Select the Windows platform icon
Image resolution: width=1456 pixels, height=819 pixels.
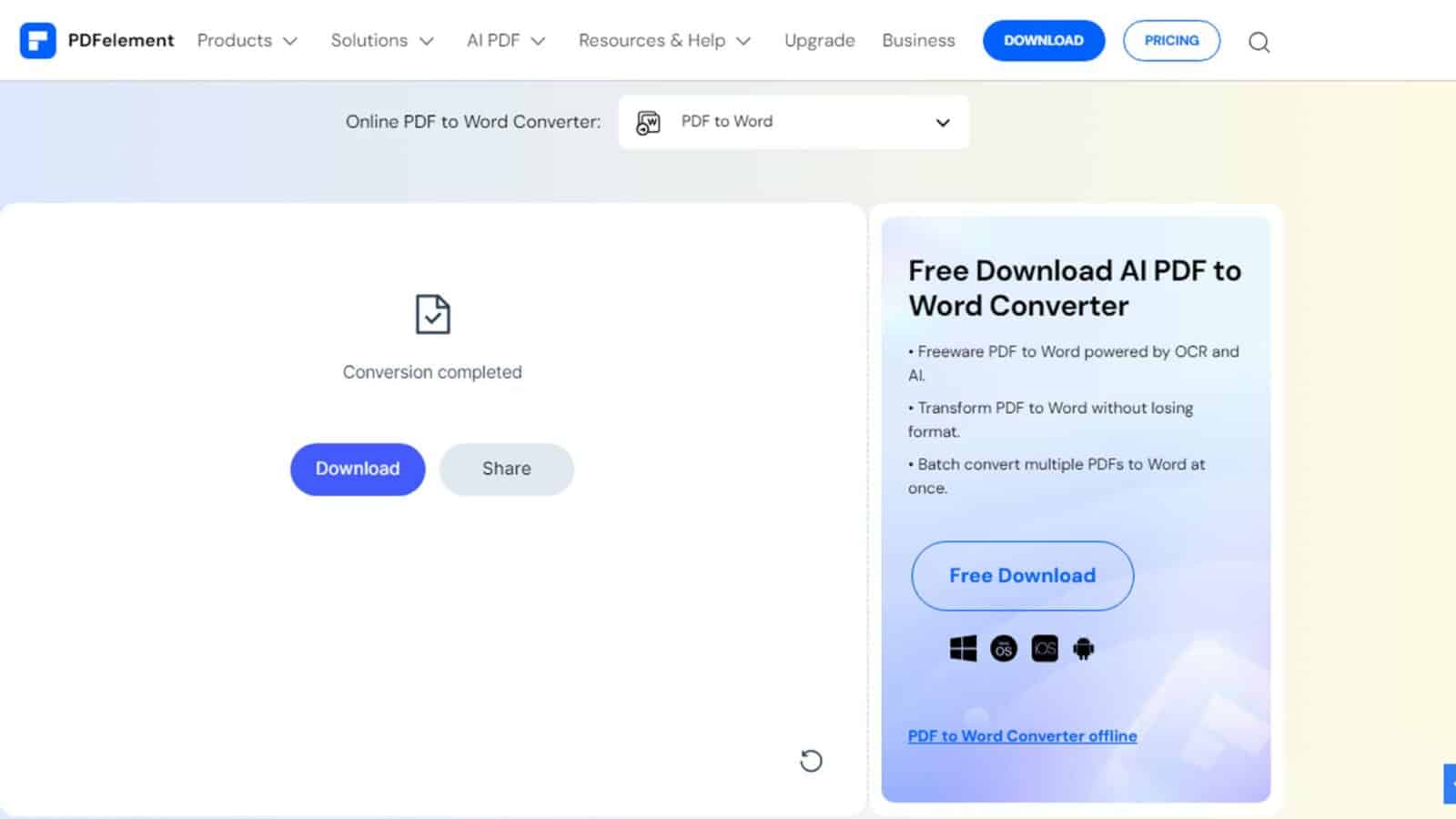click(963, 648)
